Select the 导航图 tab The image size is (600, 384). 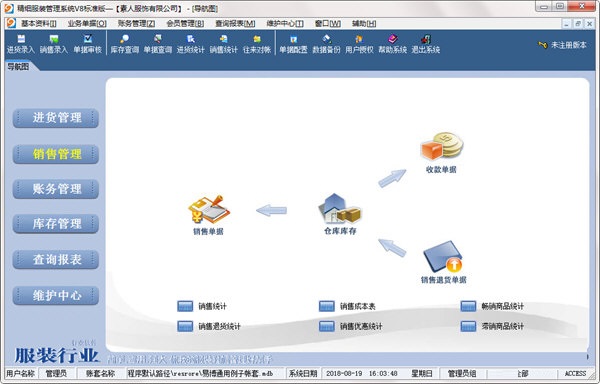pos(18,67)
